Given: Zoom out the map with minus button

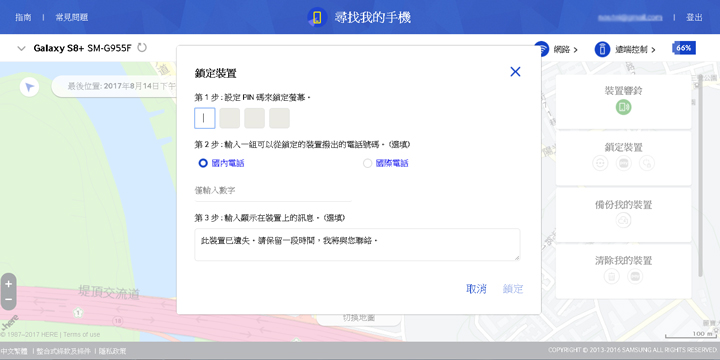Looking at the screenshot, I should pos(8,299).
